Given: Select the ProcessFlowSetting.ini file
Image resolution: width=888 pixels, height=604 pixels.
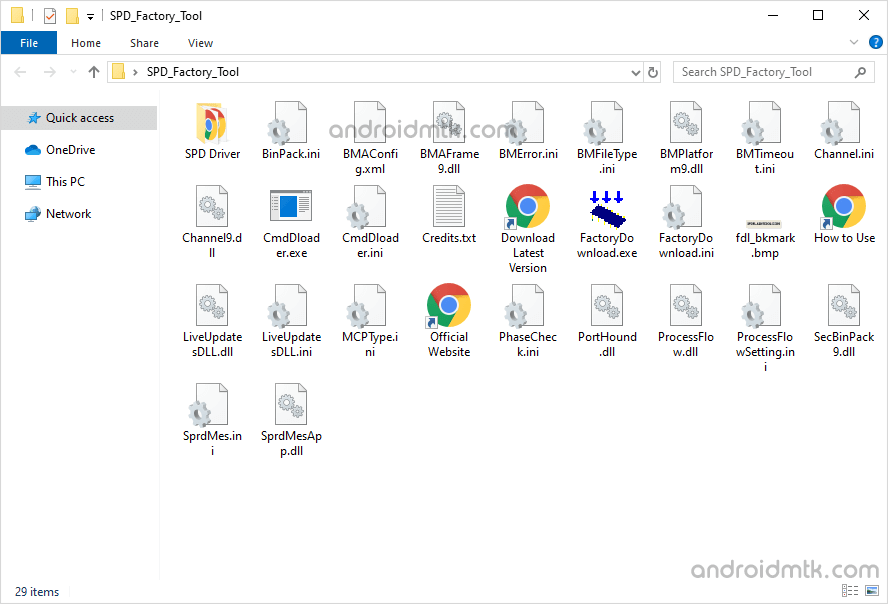Looking at the screenshot, I should (x=765, y=328).
